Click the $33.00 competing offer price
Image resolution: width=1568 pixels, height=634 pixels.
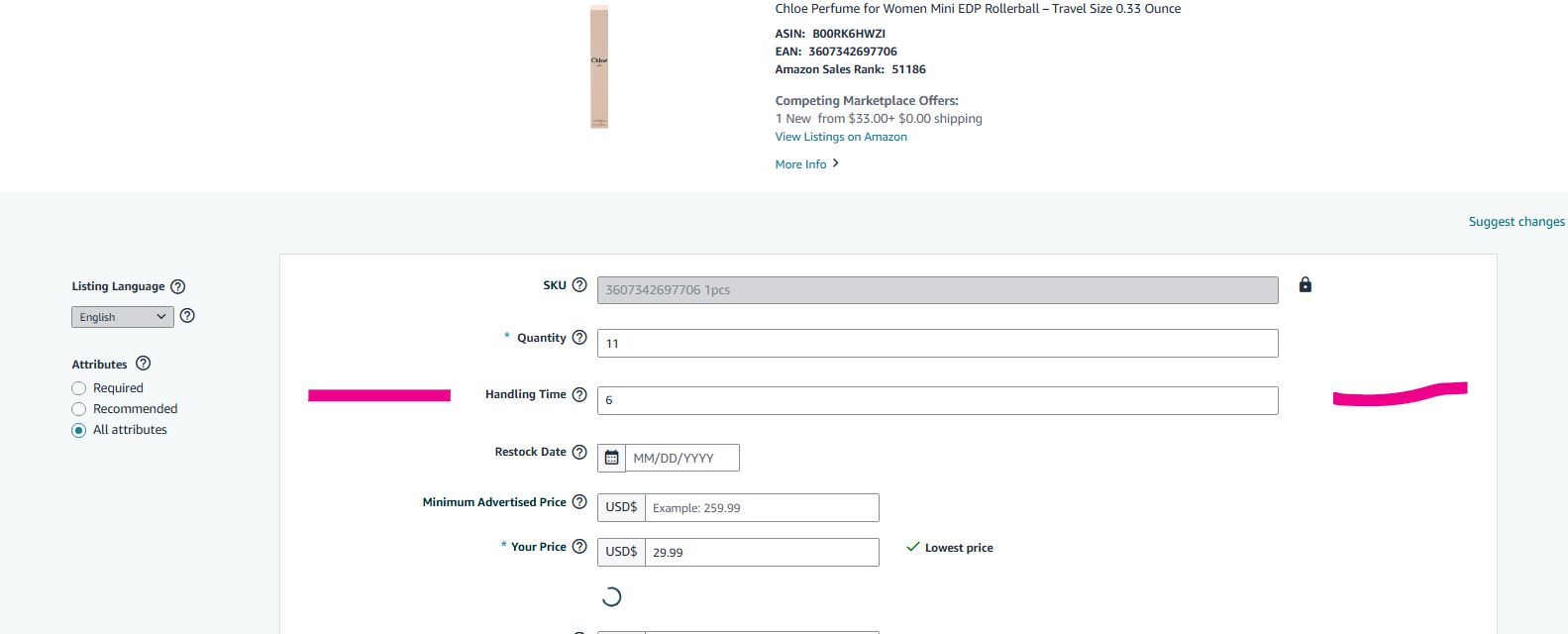[x=868, y=119]
